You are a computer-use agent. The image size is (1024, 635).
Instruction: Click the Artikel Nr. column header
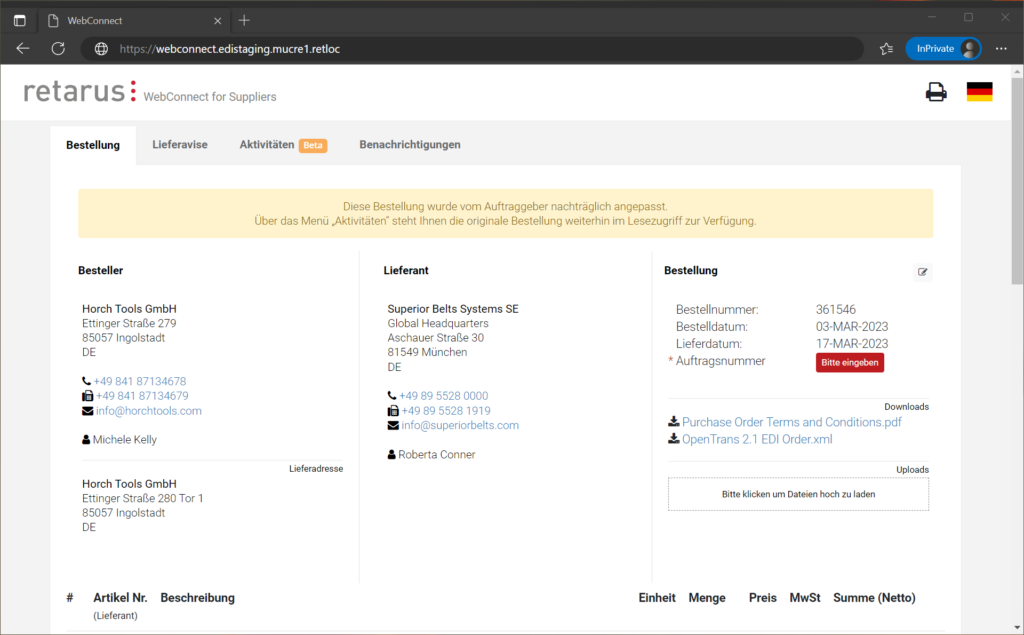[120, 598]
